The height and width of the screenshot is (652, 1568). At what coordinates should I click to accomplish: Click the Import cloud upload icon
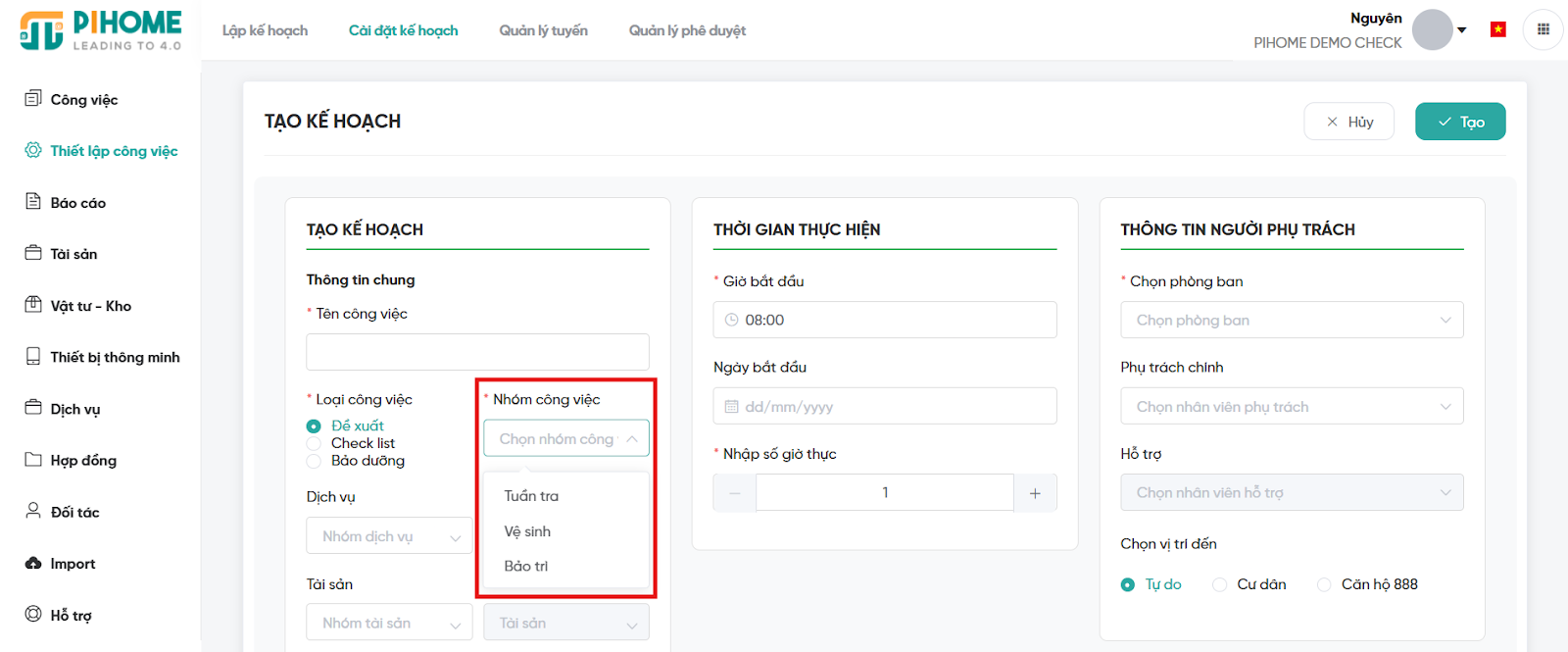coord(33,563)
